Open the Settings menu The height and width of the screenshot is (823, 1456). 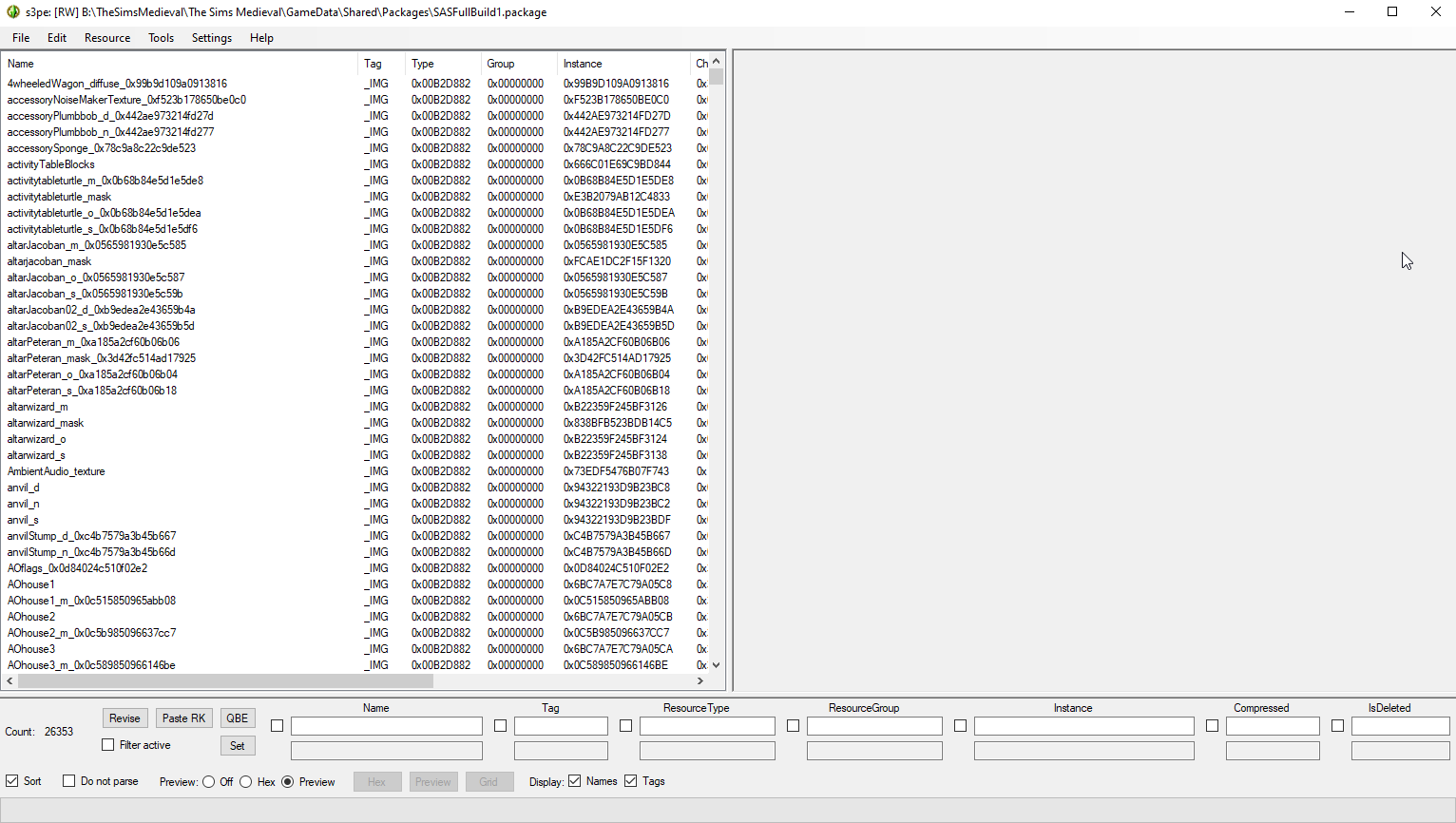(211, 38)
